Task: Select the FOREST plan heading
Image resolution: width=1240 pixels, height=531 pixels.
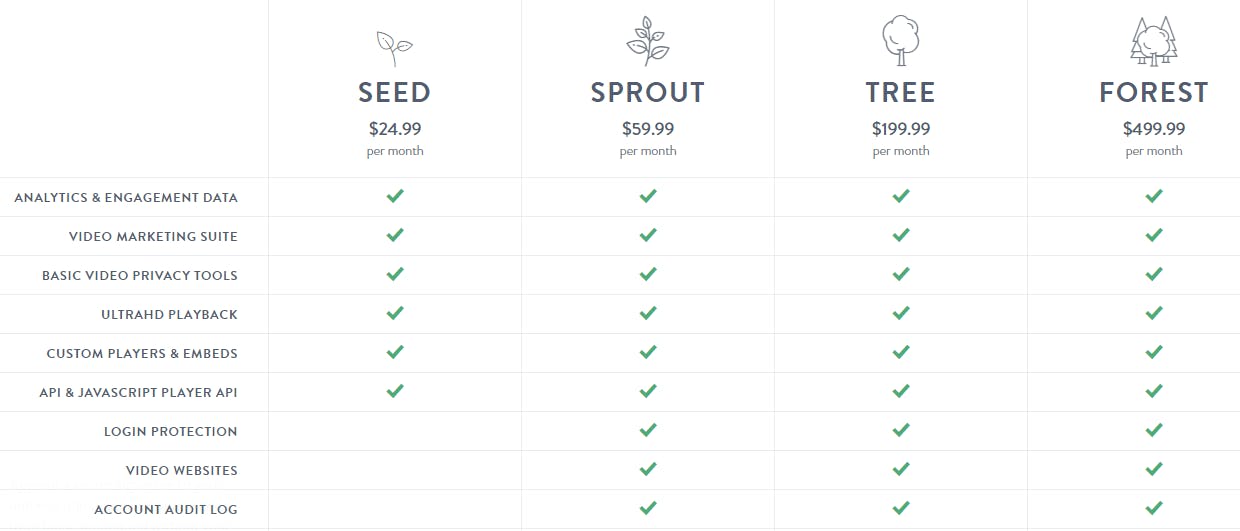Action: (x=1154, y=93)
